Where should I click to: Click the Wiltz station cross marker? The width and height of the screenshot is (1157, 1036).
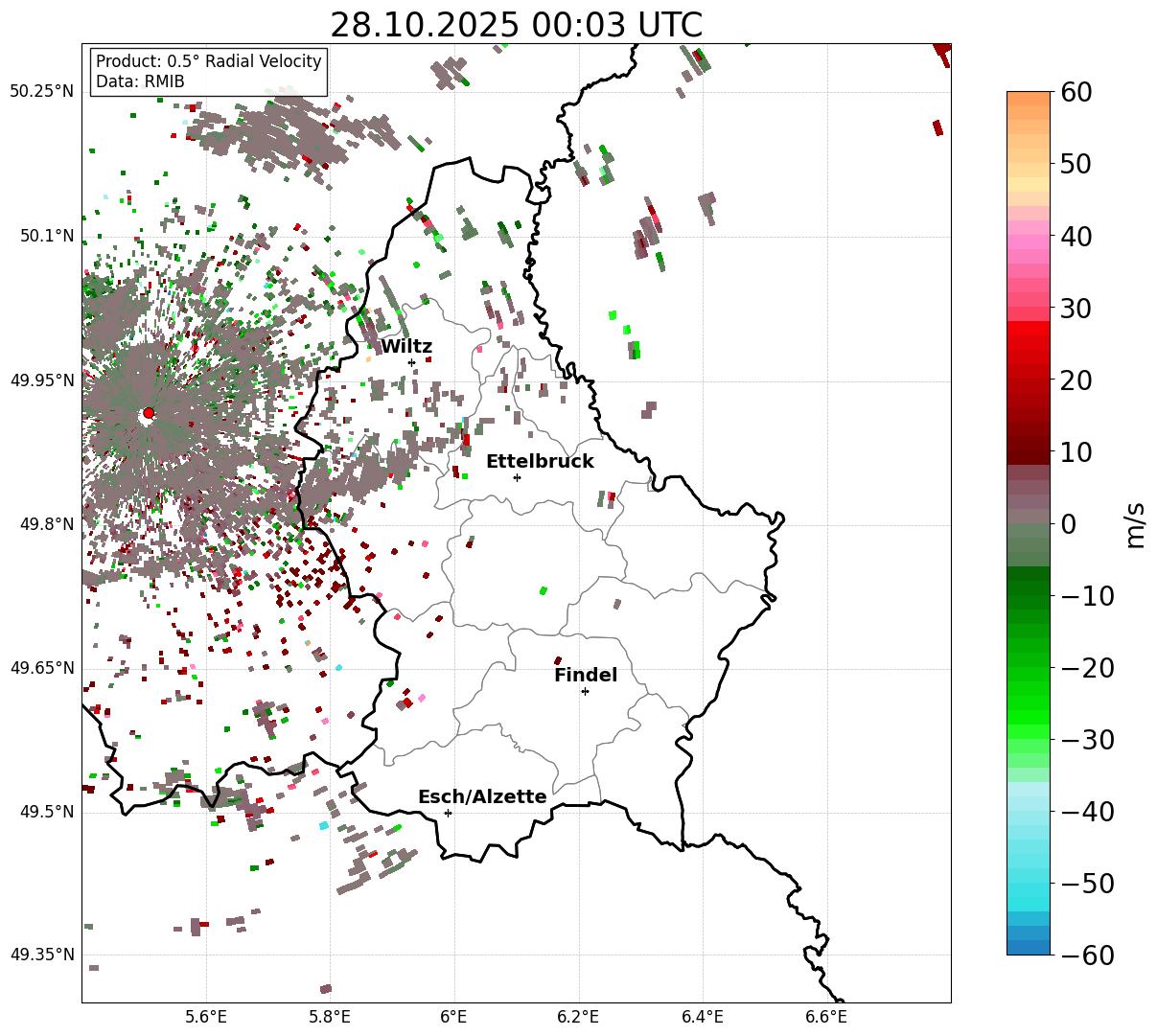coord(412,362)
